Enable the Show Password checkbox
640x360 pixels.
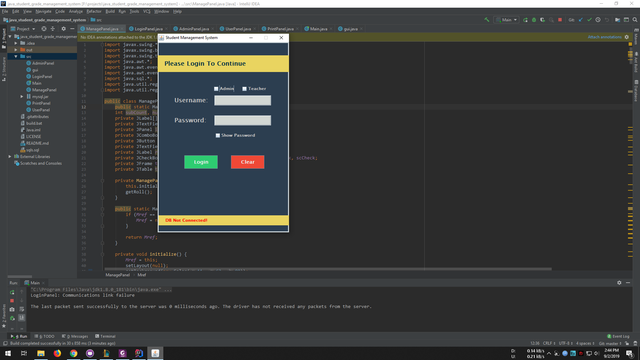pos(218,135)
